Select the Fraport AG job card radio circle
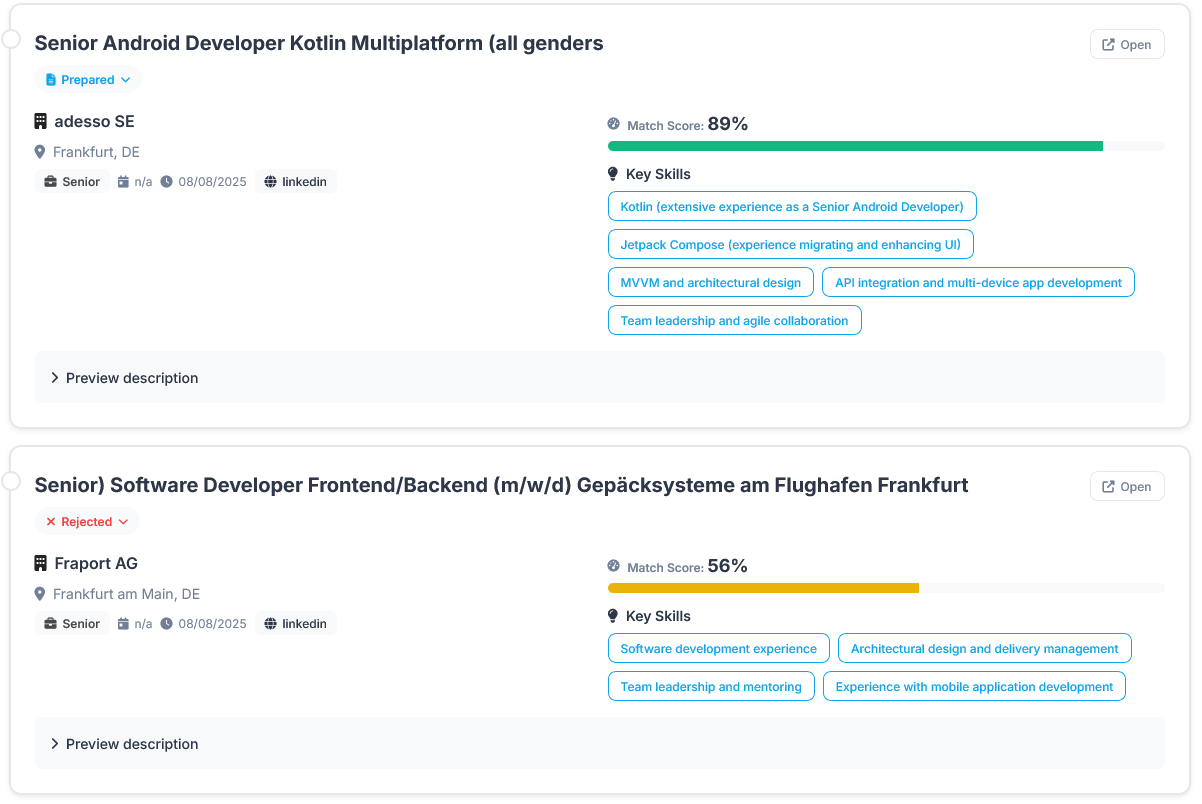1202x804 pixels. pyautogui.click(x=11, y=481)
